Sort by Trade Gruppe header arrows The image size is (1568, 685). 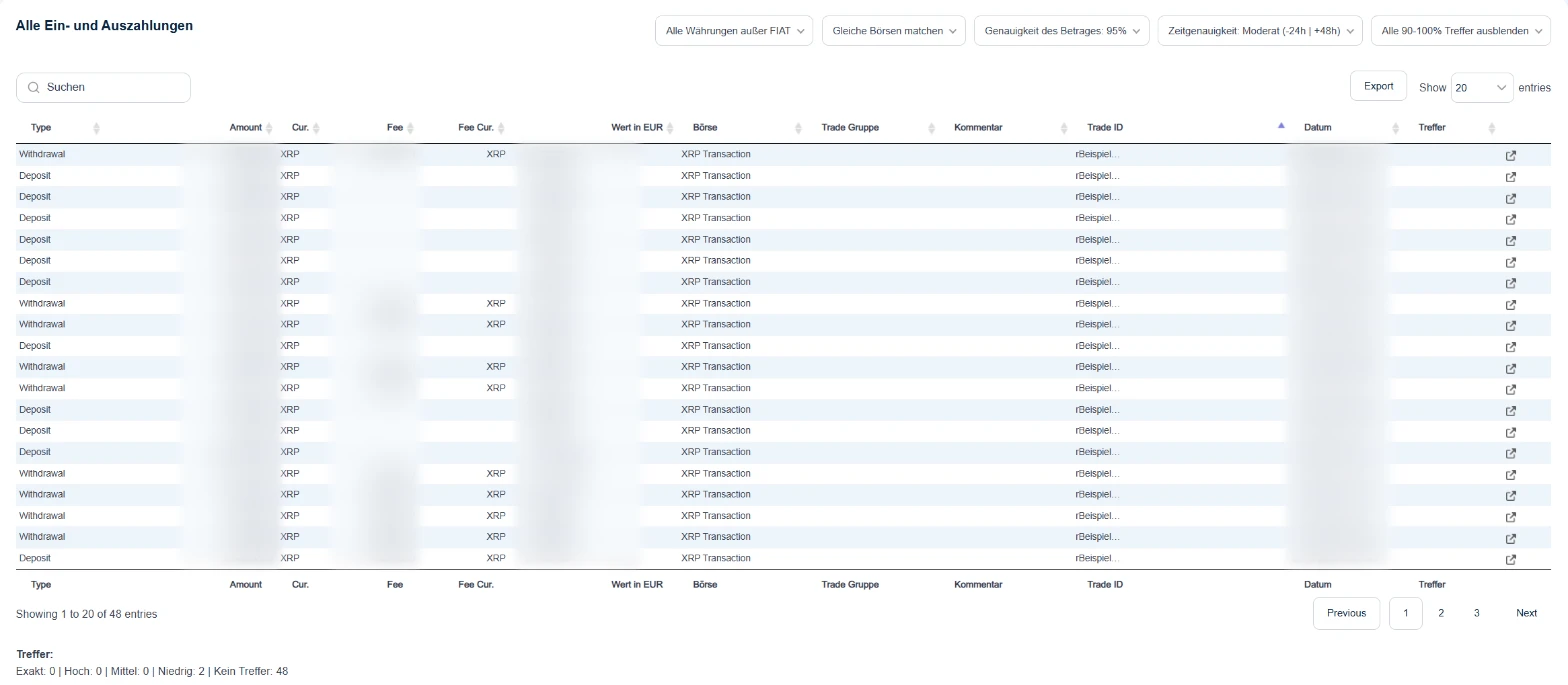click(x=931, y=128)
